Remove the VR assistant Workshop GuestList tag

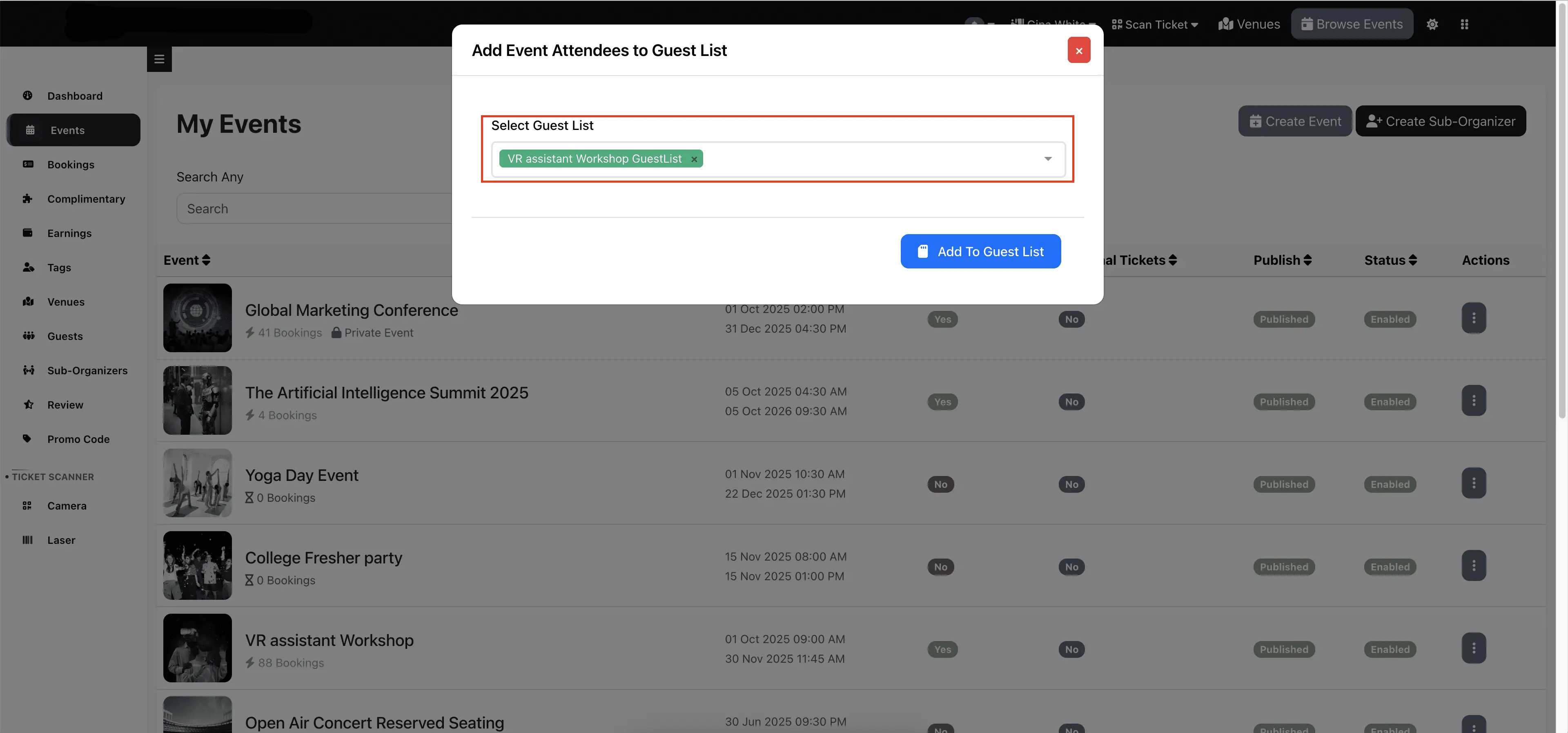694,159
